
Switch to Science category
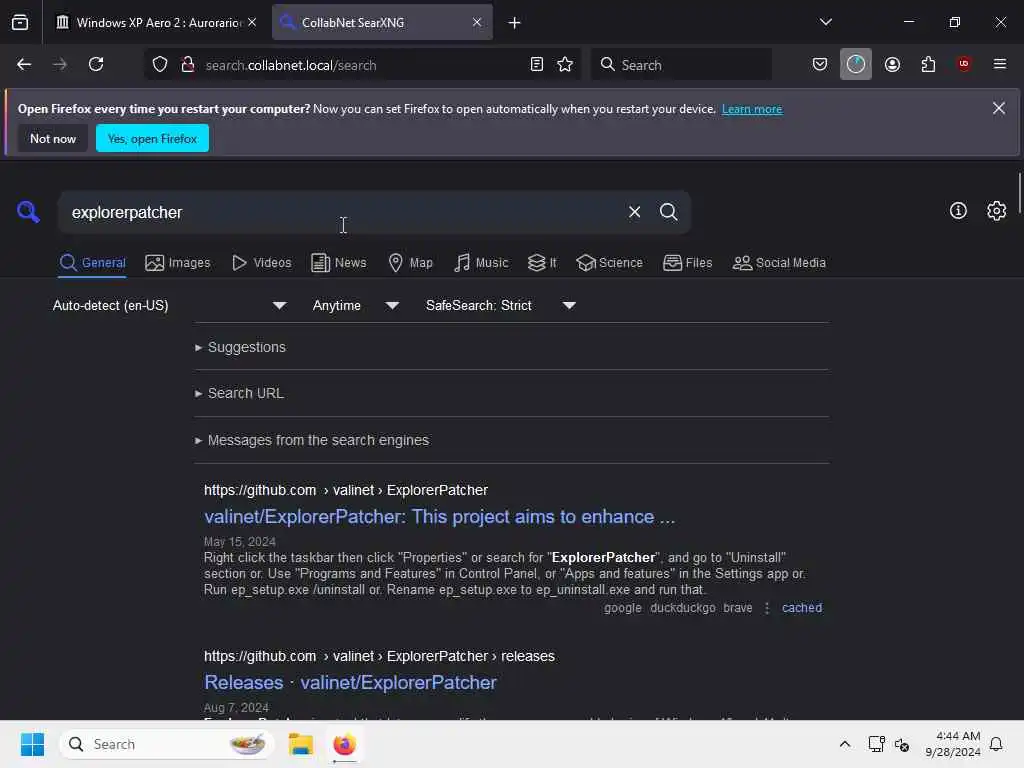pyautogui.click(x=609, y=263)
